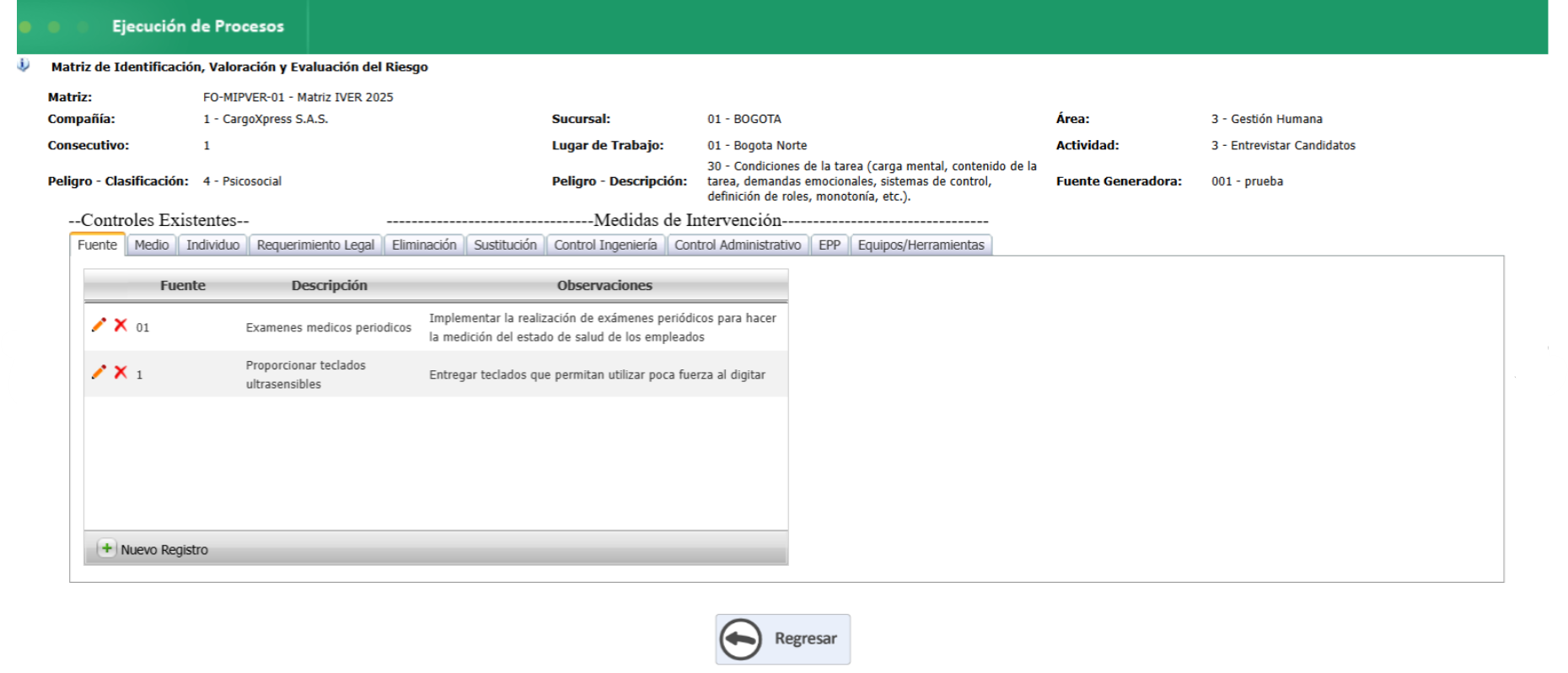Image resolution: width=1568 pixels, height=673 pixels.
Task: Open the Individuo tab
Action: 212,245
